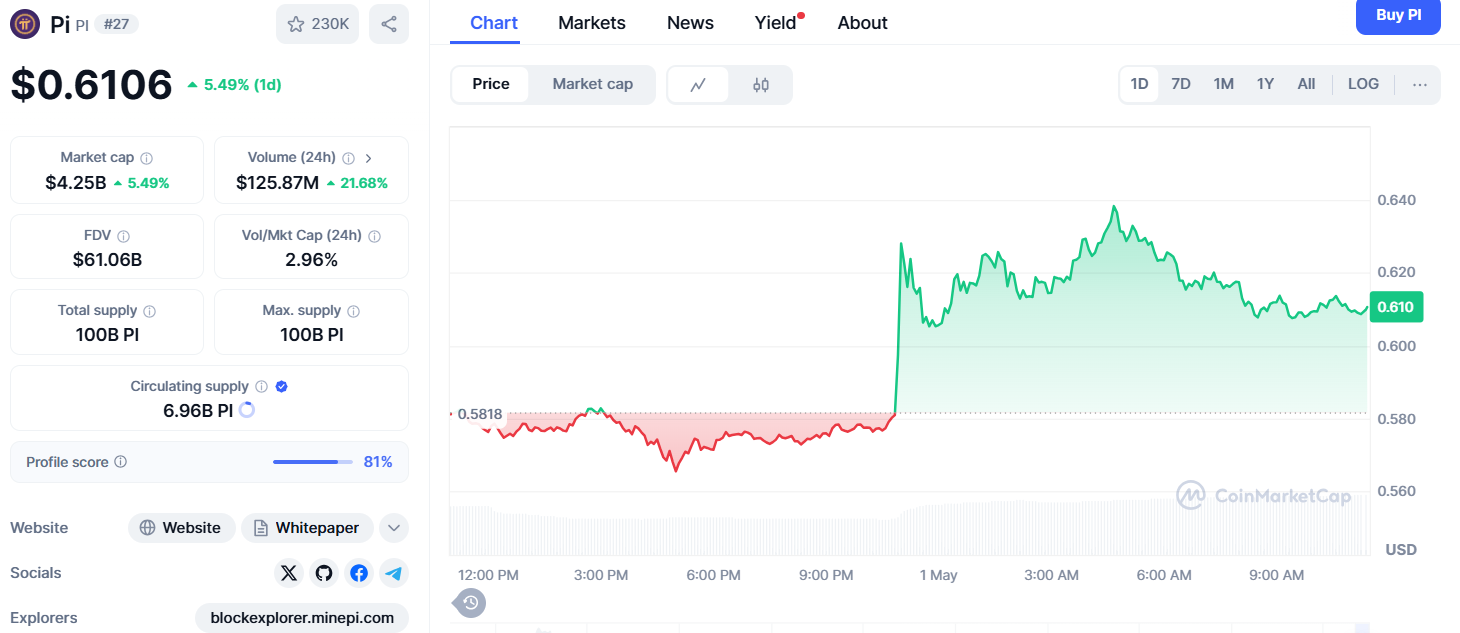Select the 1D time range

(1139, 84)
